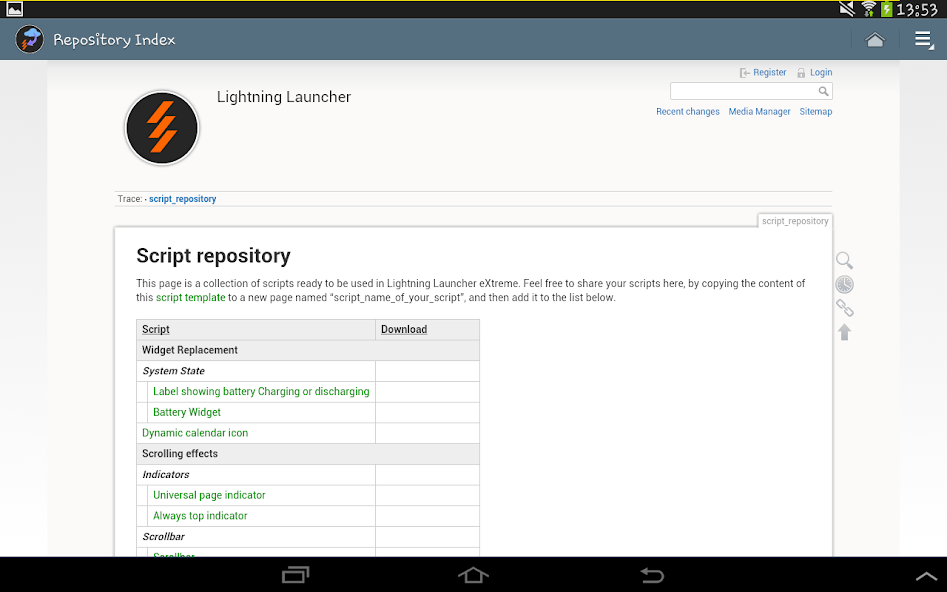Open the Battery Widget script page
Image resolution: width=947 pixels, height=592 pixels.
click(187, 411)
